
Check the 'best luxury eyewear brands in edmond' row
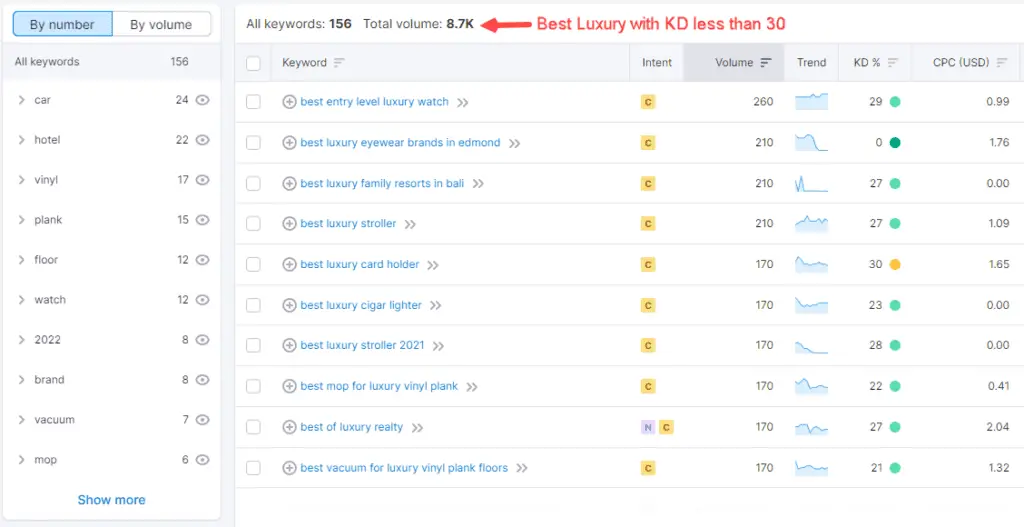coord(253,142)
